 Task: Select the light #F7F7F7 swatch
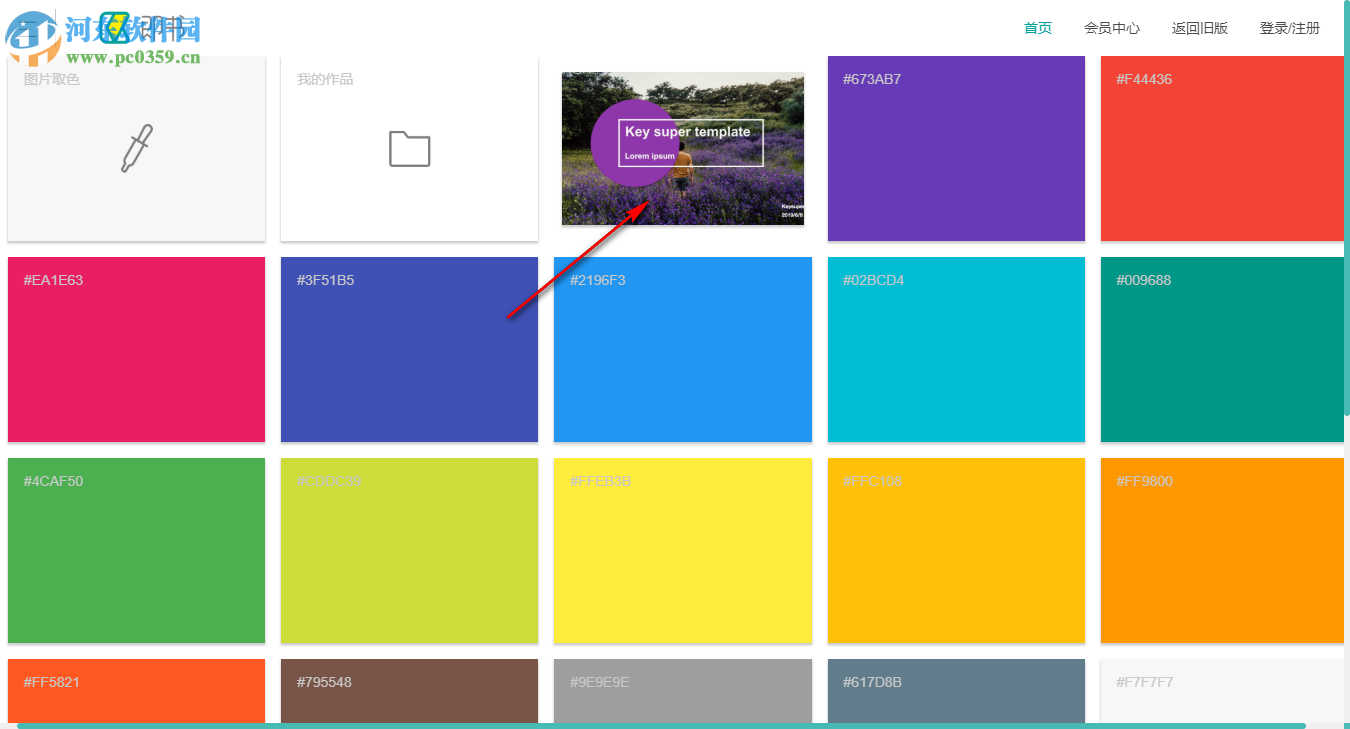tap(1222, 690)
